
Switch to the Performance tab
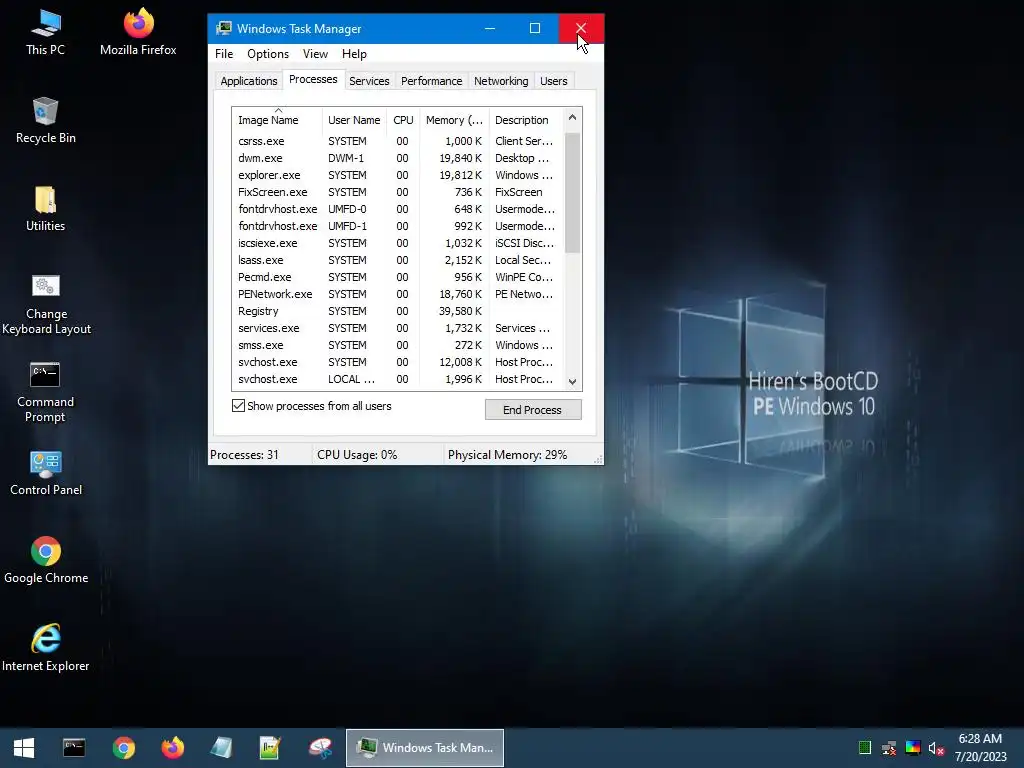click(432, 81)
